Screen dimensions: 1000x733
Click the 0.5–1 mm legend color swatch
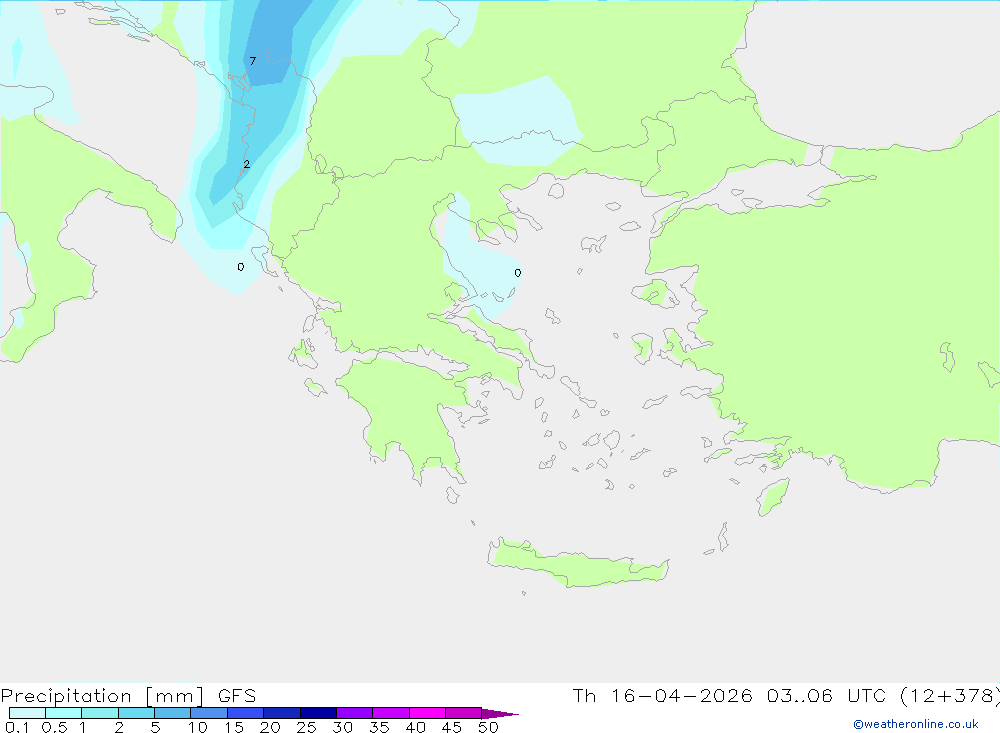(x=64, y=713)
